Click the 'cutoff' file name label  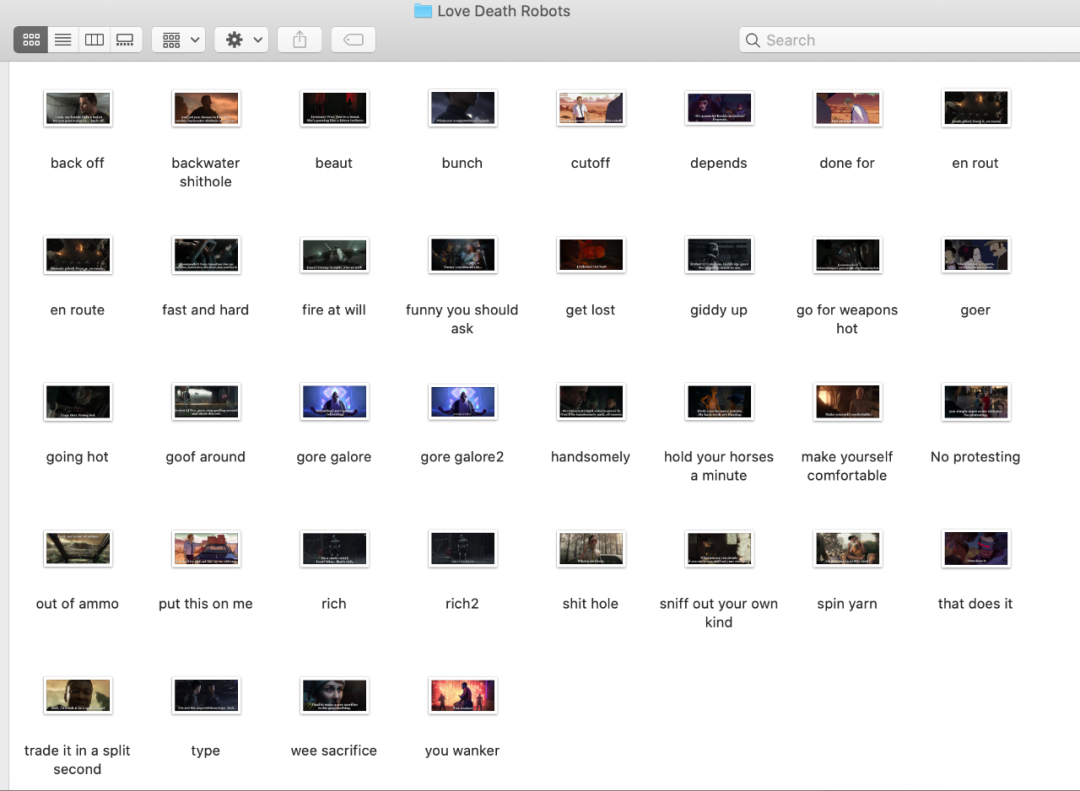click(590, 163)
